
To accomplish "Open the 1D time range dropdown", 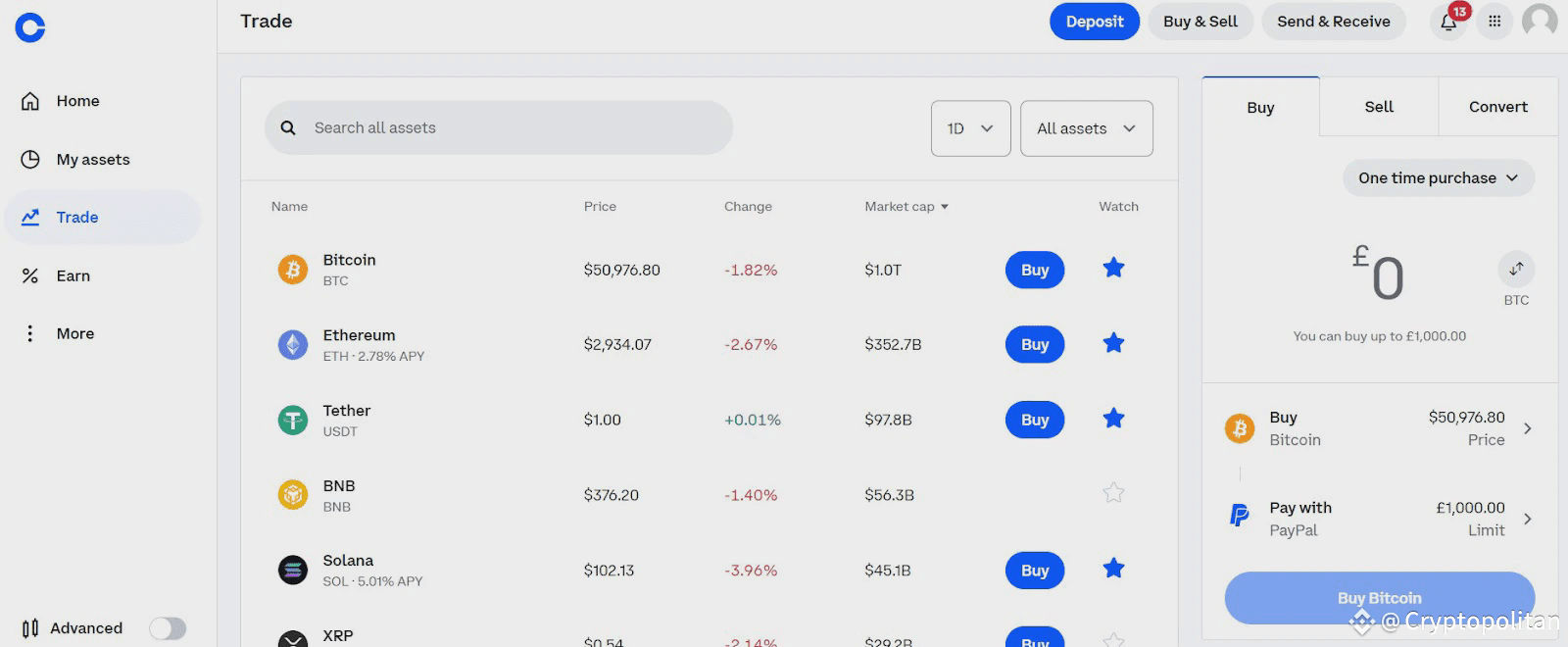I will pos(970,128).
